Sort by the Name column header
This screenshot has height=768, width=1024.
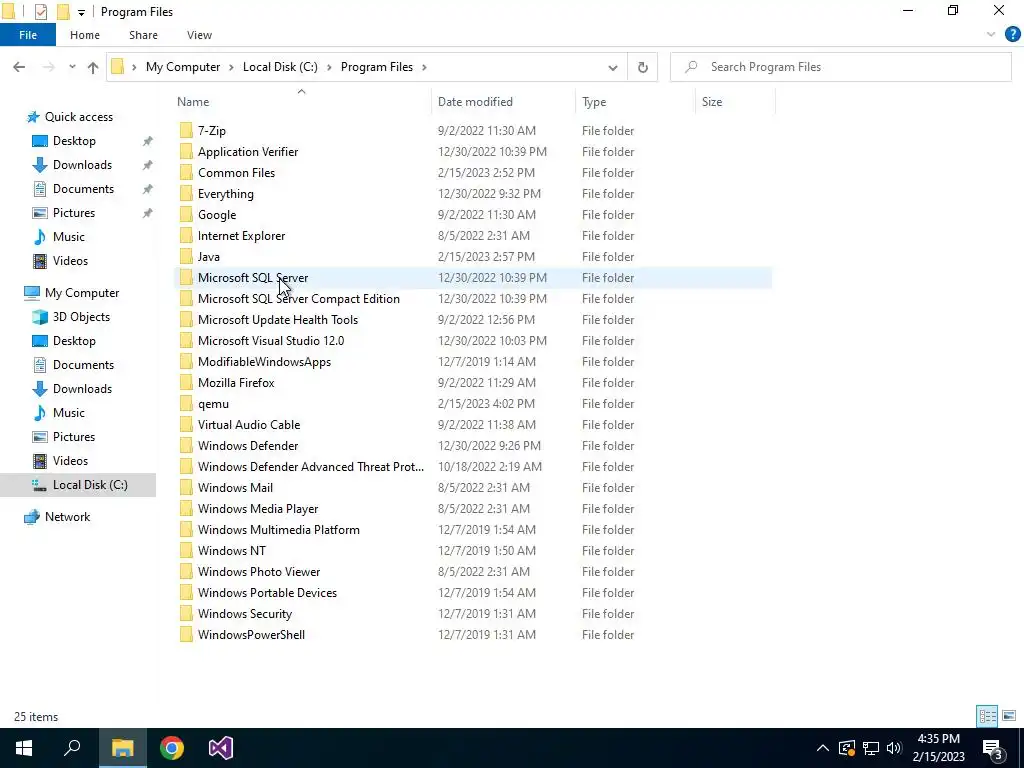click(193, 102)
